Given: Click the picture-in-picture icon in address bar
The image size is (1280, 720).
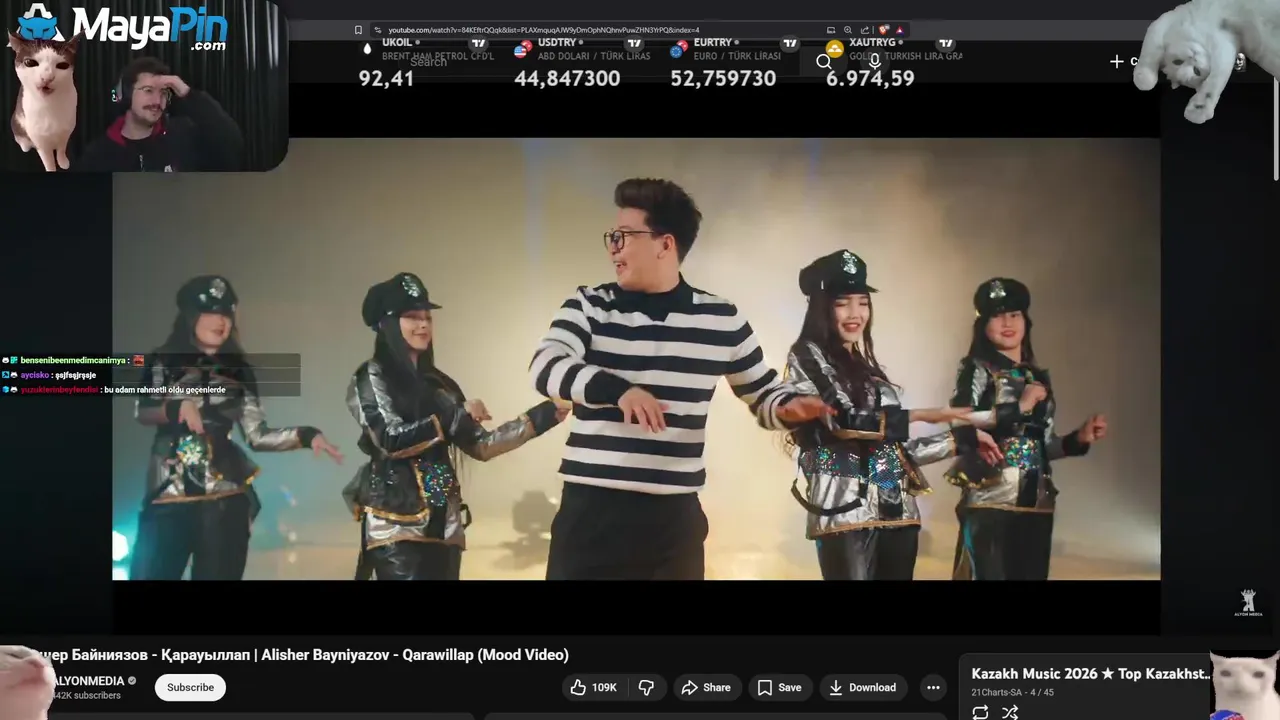Looking at the screenshot, I should click(x=831, y=30).
